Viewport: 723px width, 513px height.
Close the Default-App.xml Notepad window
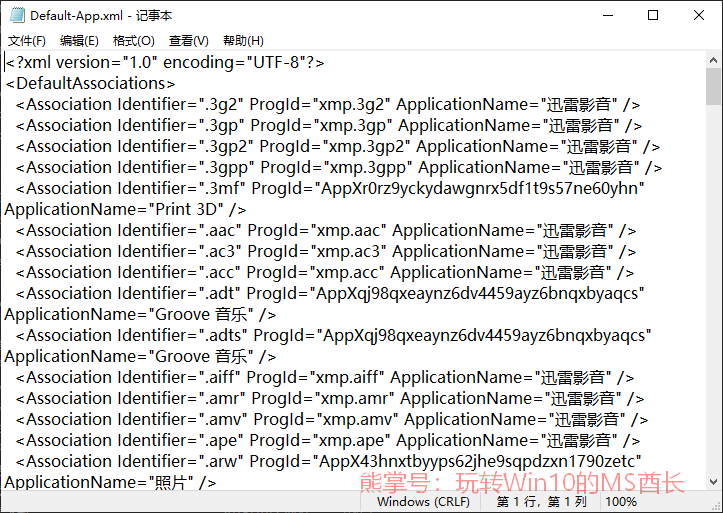(x=699, y=15)
